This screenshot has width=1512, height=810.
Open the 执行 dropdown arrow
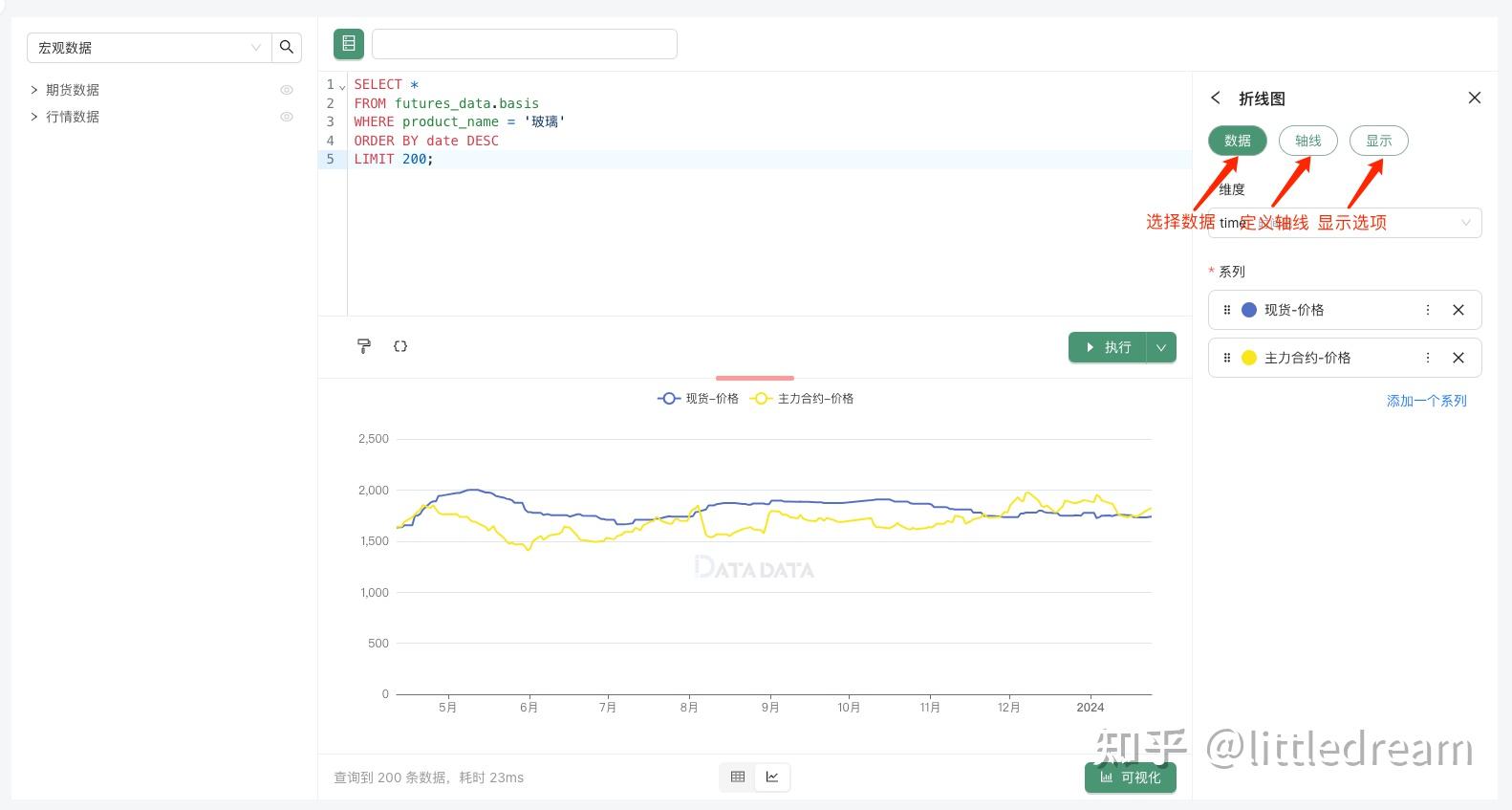point(1161,347)
